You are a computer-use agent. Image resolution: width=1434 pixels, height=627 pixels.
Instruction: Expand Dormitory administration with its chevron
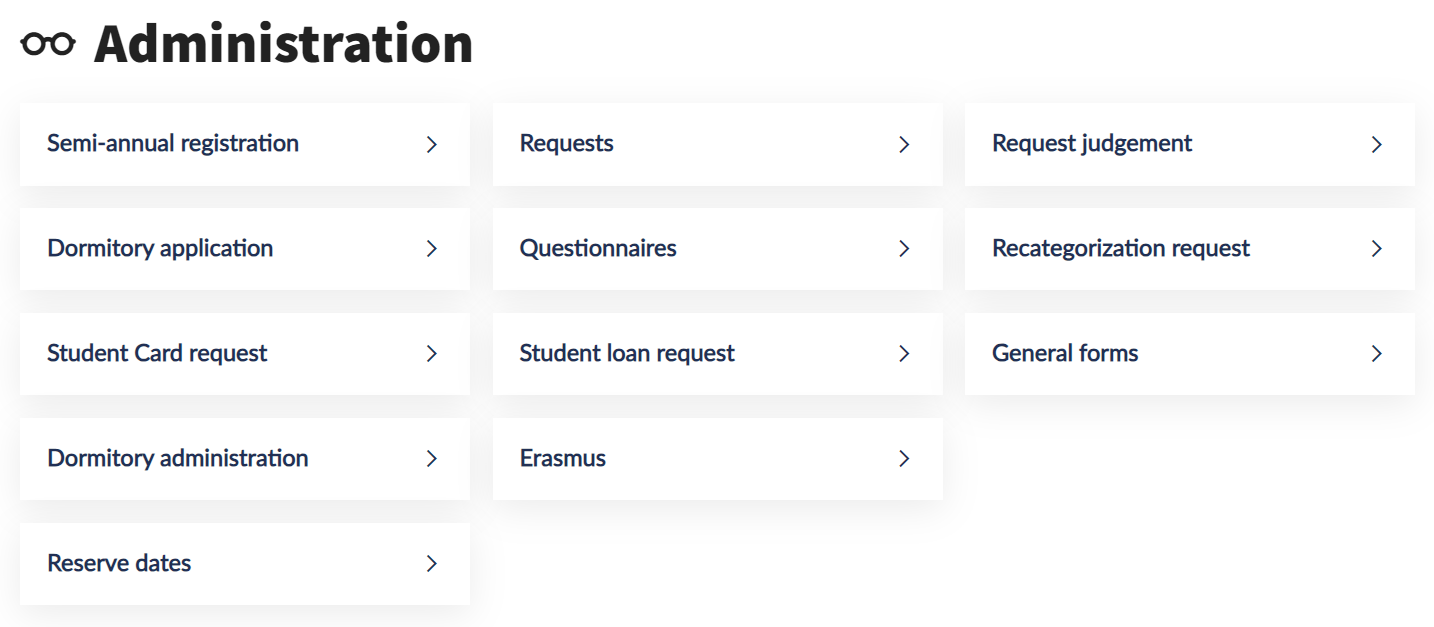point(432,459)
